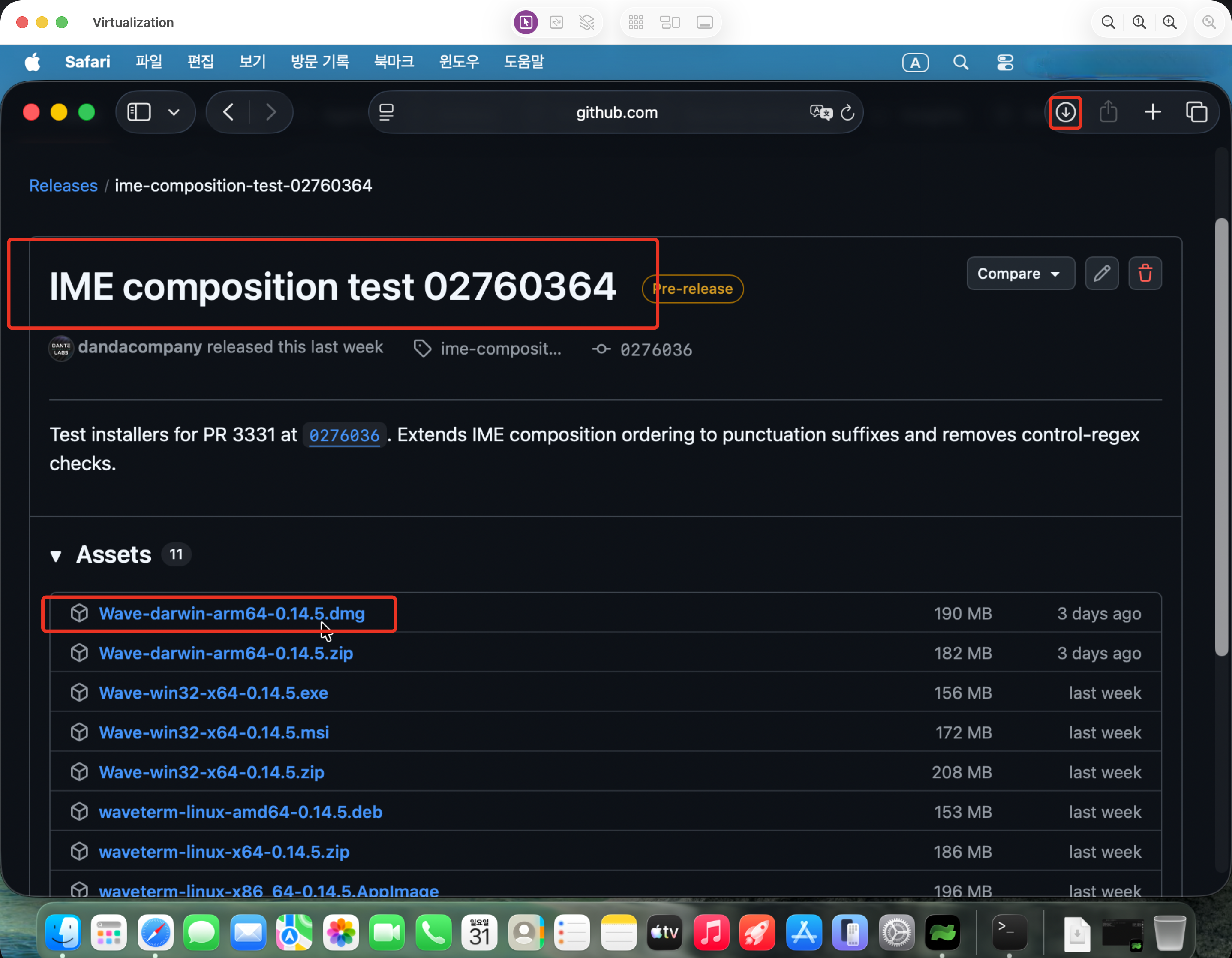Click the input source A icon in menu bar
Viewport: 1232px width, 958px height.
pyautogui.click(x=915, y=62)
